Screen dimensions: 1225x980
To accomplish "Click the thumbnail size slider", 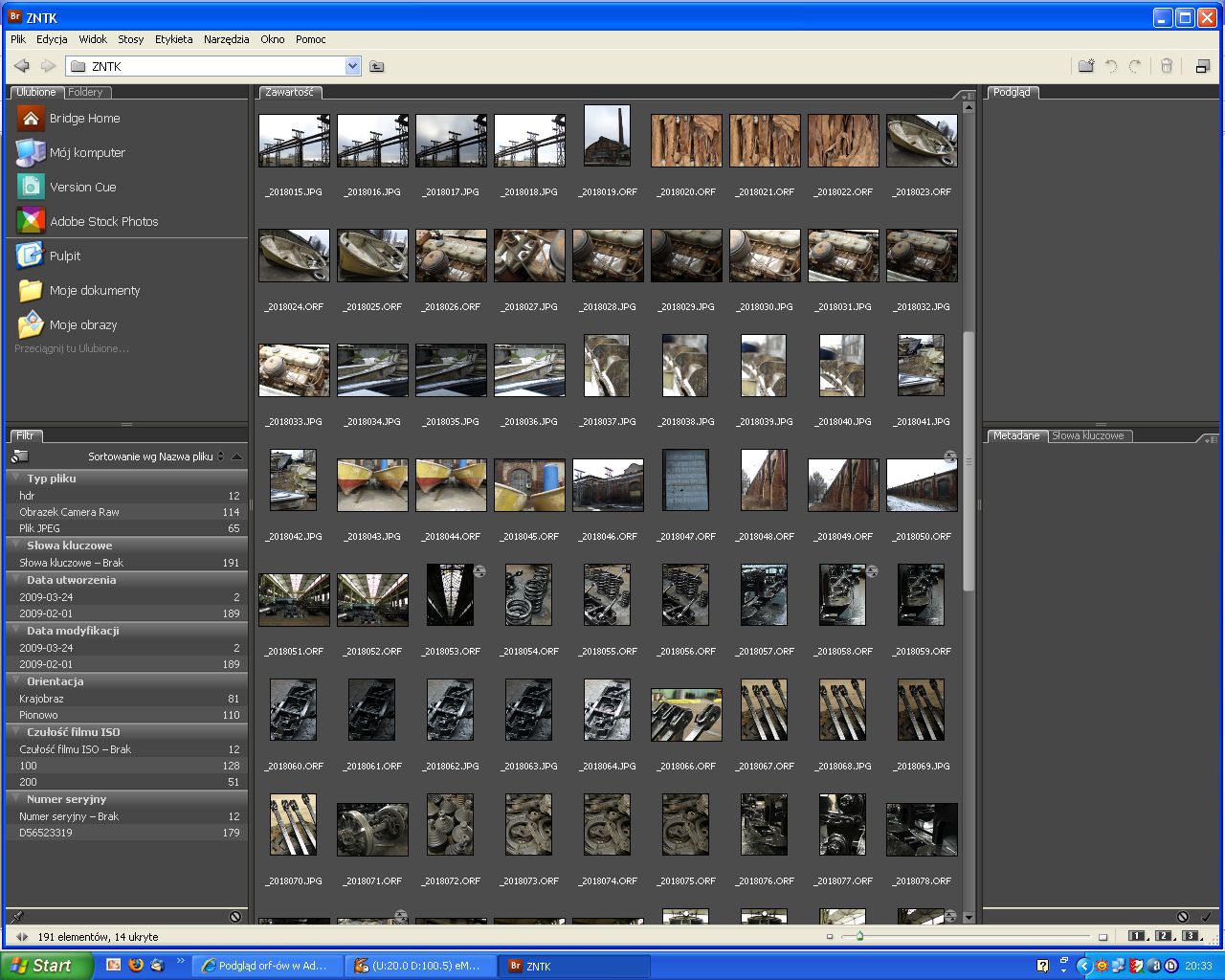I will (x=859, y=936).
